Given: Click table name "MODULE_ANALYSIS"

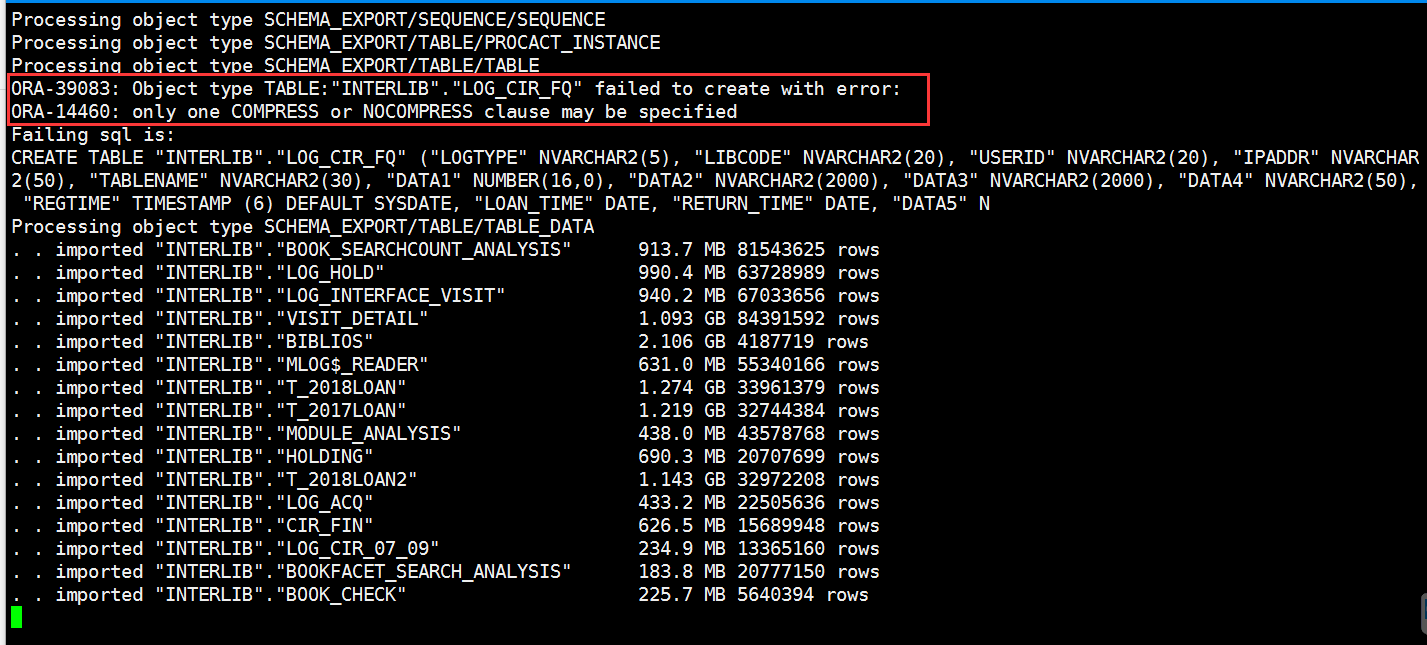Looking at the screenshot, I should pos(368,434).
